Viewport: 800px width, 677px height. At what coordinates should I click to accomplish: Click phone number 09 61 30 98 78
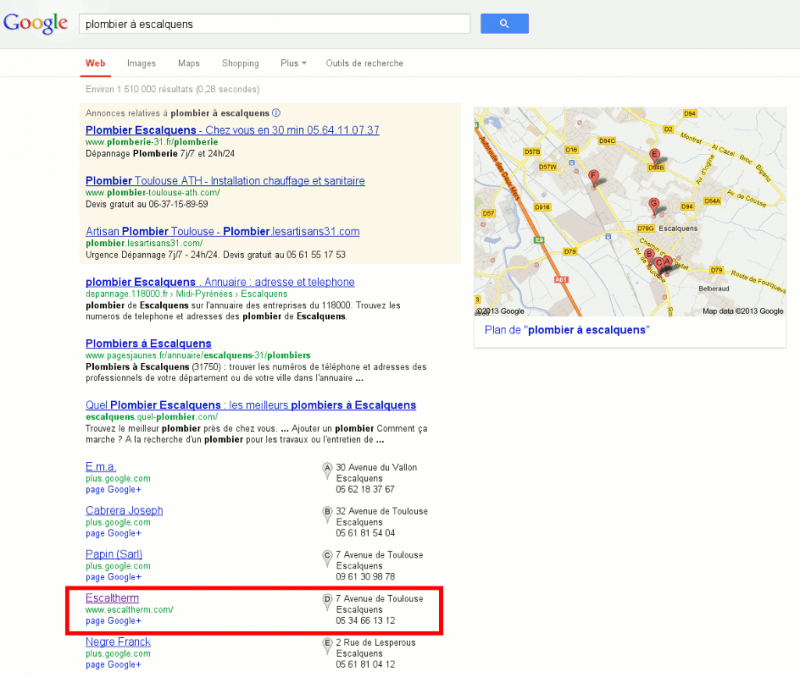pos(365,577)
